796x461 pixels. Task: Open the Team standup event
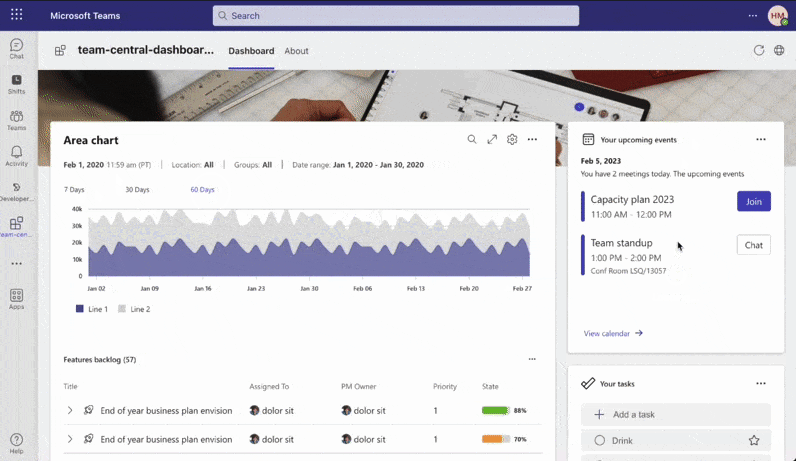[x=621, y=243]
